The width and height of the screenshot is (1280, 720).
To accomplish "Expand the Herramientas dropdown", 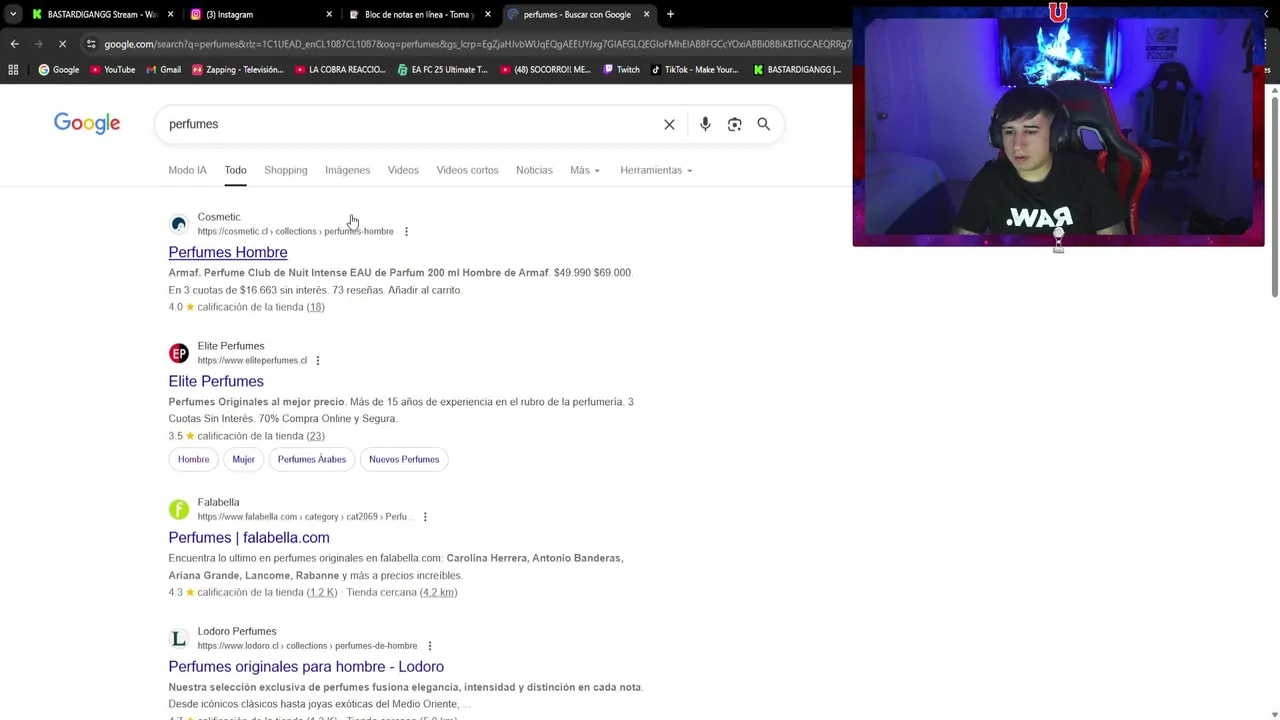I will click(x=656, y=170).
